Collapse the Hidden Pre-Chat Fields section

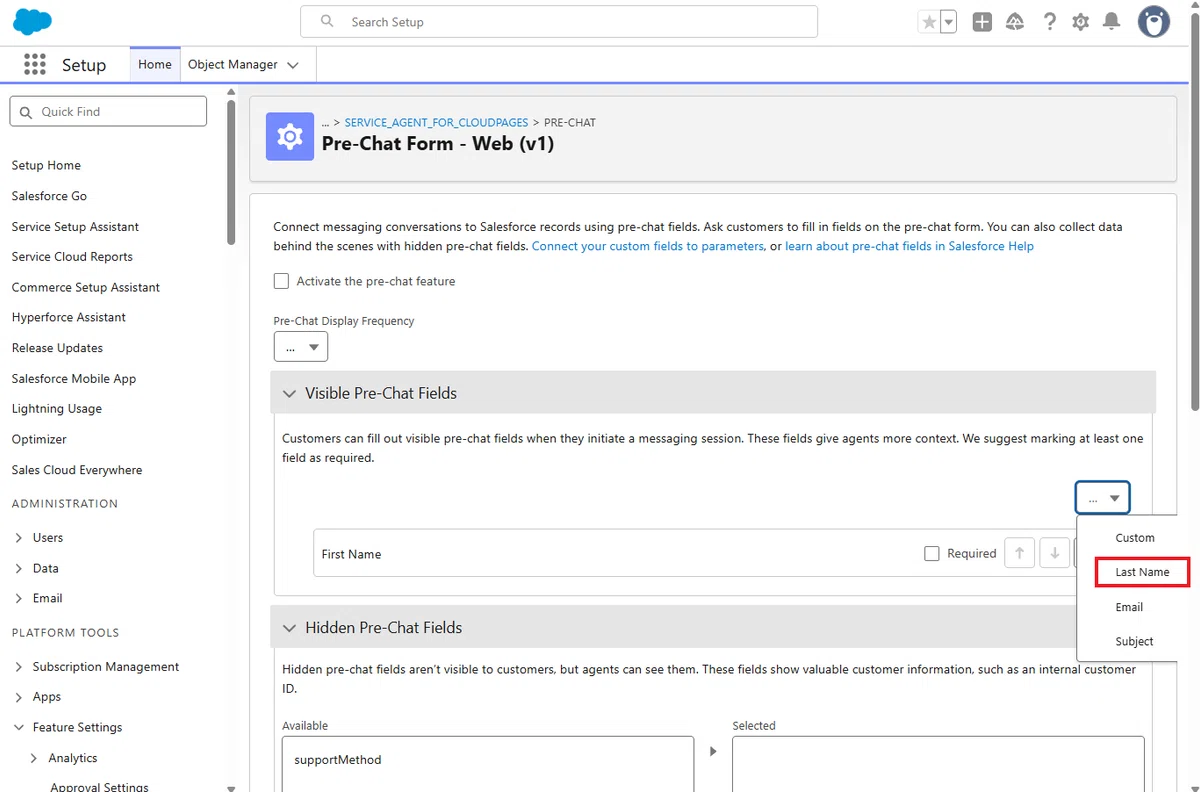coord(289,628)
